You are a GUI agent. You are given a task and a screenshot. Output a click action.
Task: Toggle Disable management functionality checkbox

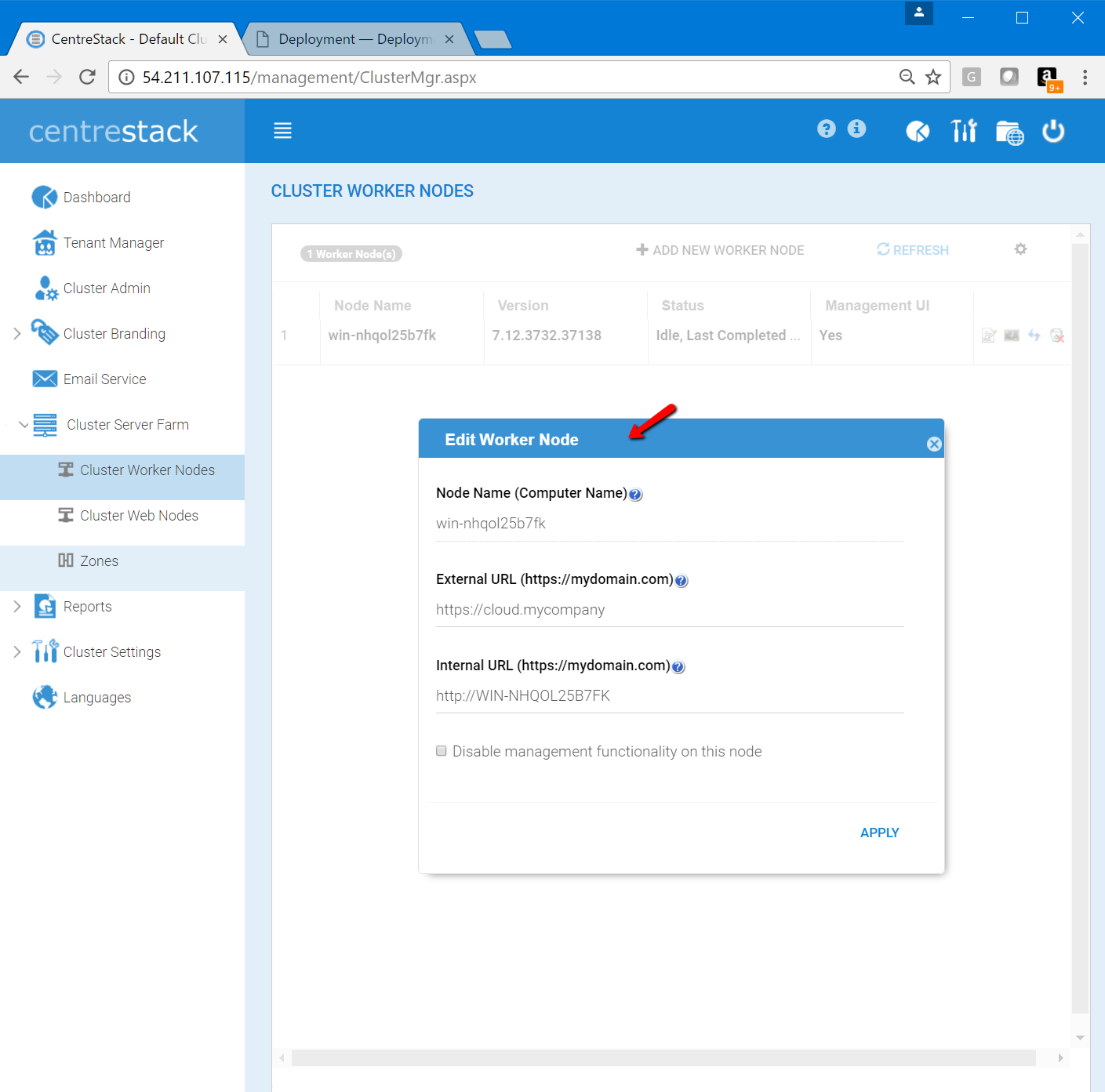(x=442, y=751)
